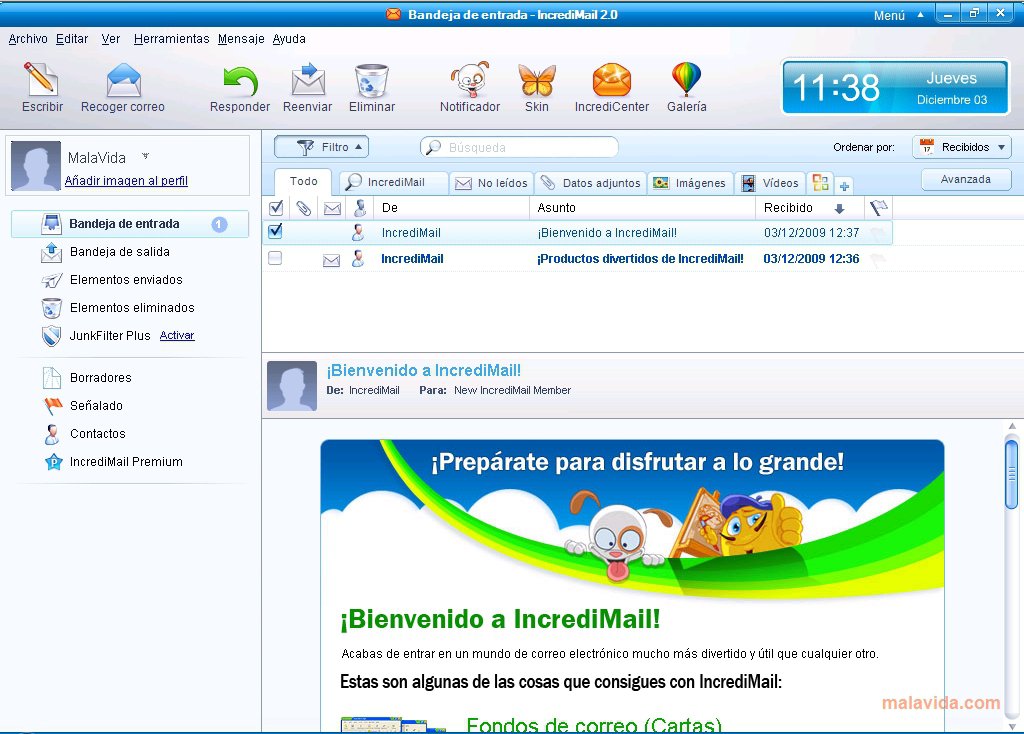
Task: Open the Contactos list
Action: [x=97, y=434]
